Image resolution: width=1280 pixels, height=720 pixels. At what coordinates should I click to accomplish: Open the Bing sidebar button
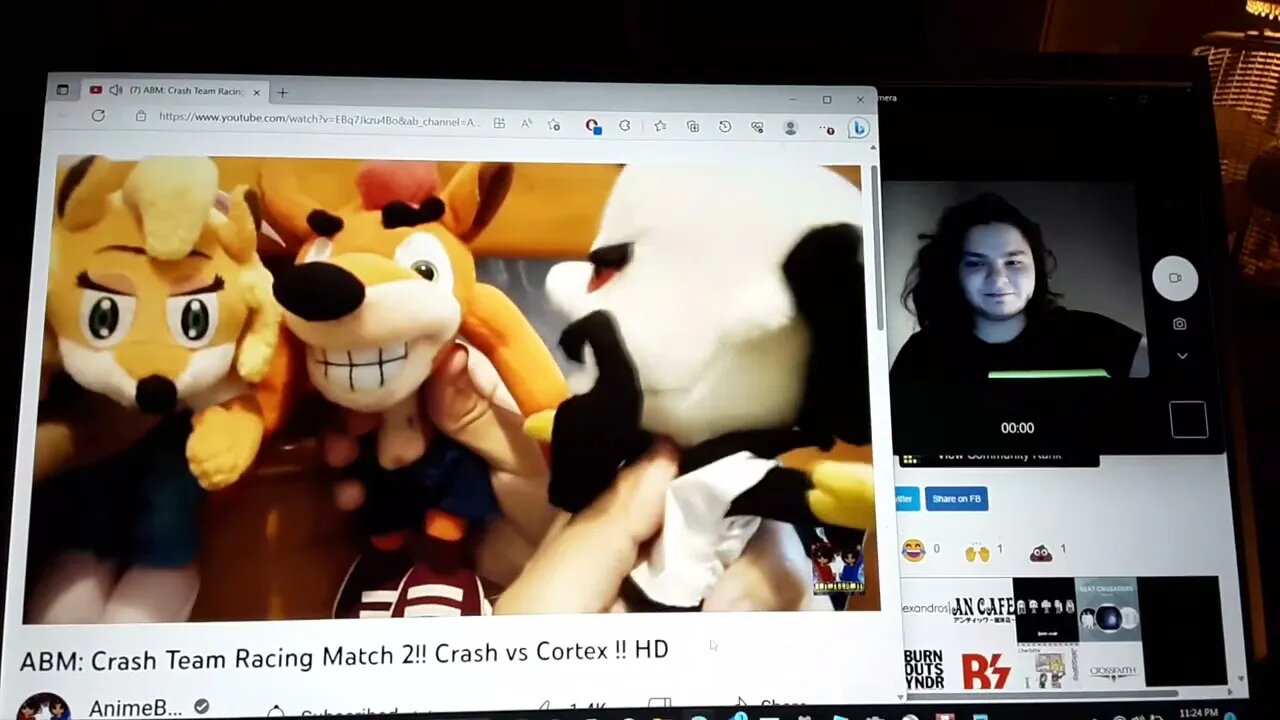pos(858,129)
